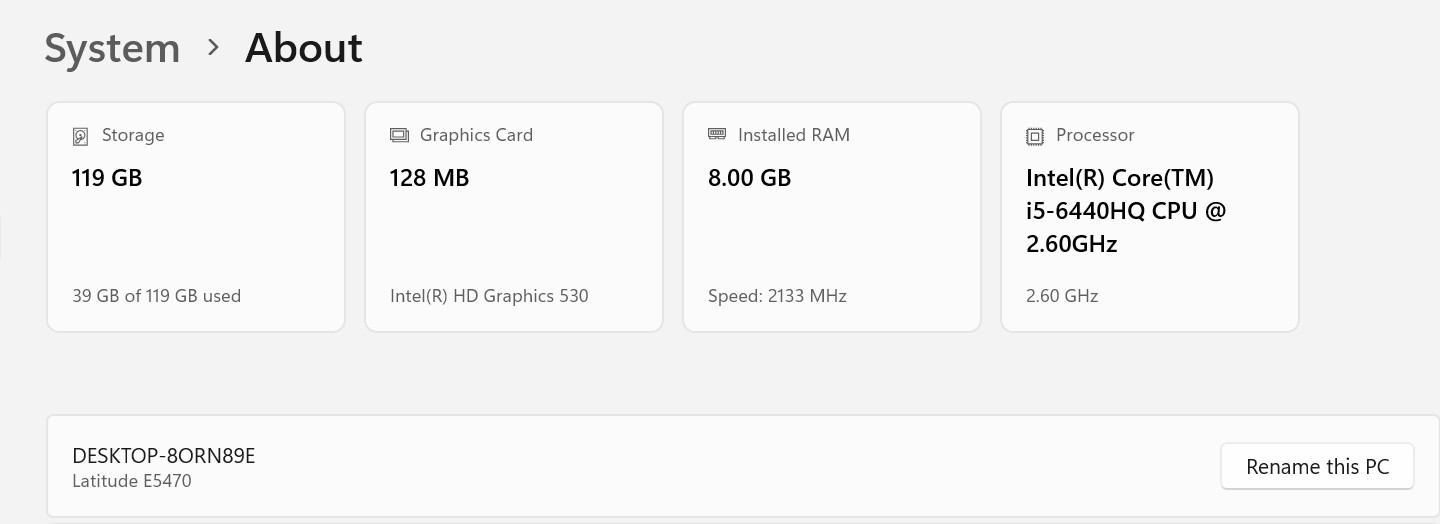Rename this PC
The height and width of the screenshot is (524, 1440).
point(1317,467)
